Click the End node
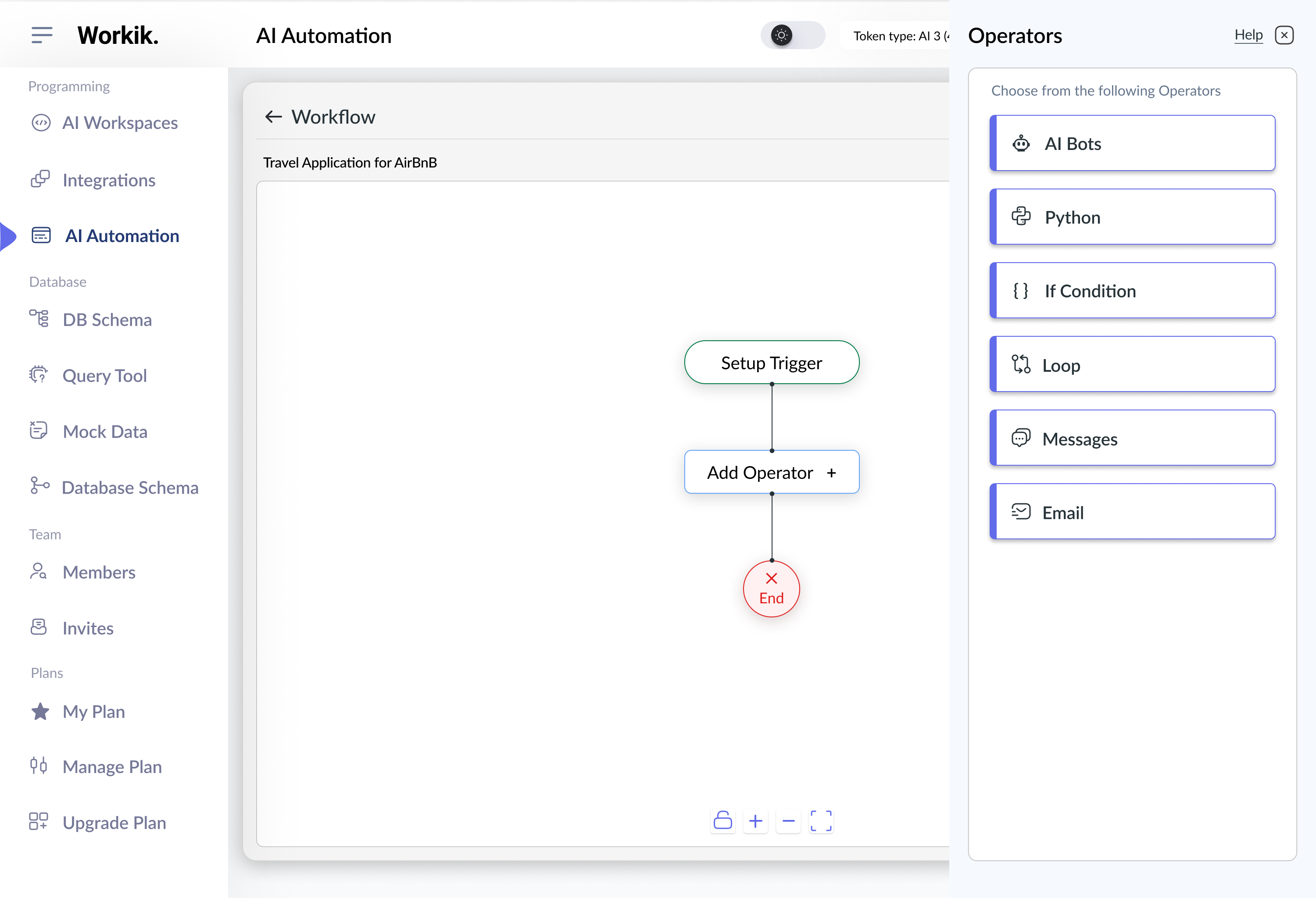This screenshot has height=898, width=1316. [771, 588]
